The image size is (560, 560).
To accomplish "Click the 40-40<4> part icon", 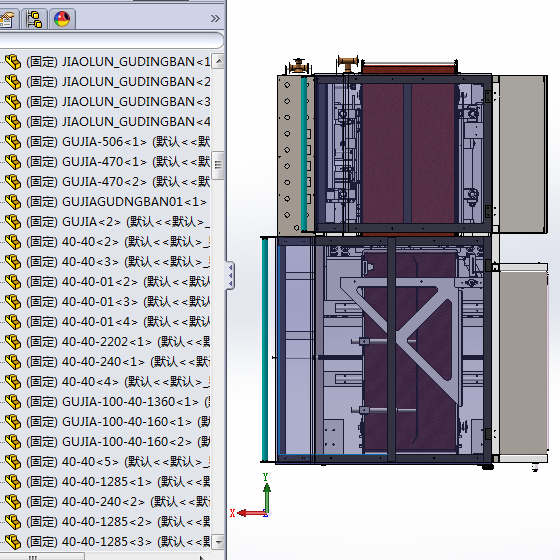I will 13,382.
